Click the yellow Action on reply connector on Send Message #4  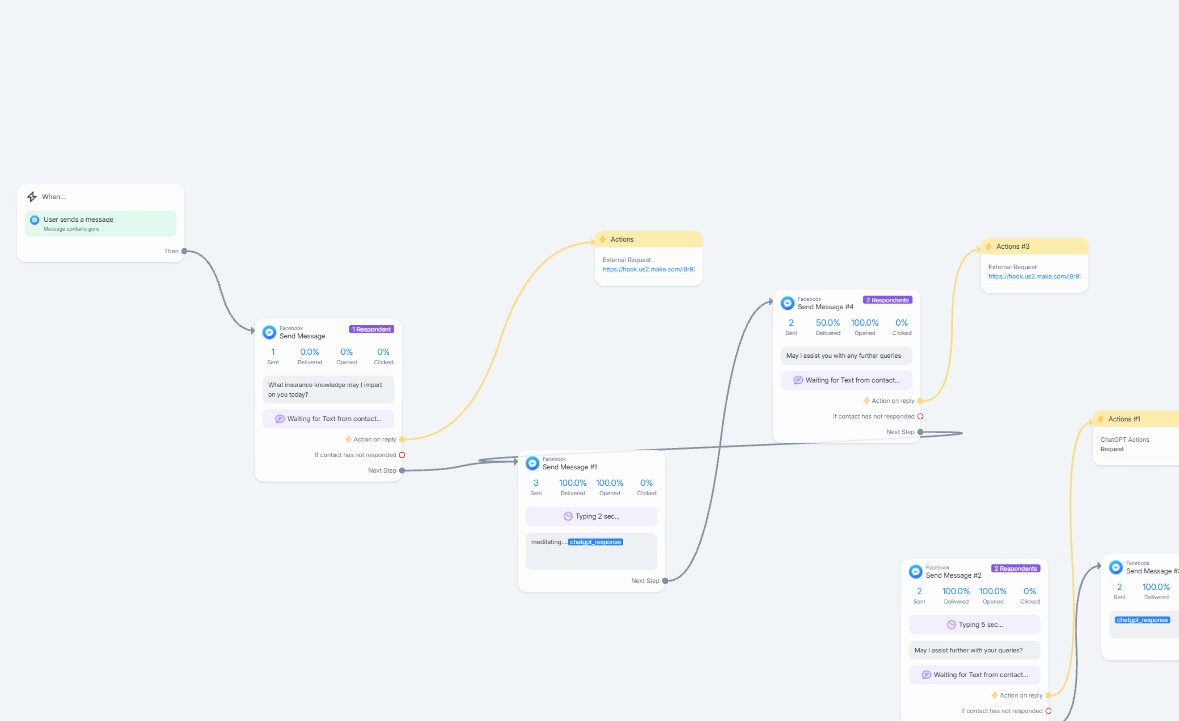(920, 401)
